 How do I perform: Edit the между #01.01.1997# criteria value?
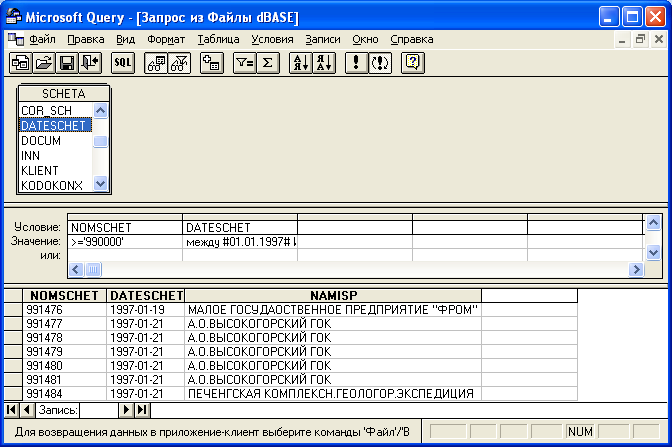(240, 242)
